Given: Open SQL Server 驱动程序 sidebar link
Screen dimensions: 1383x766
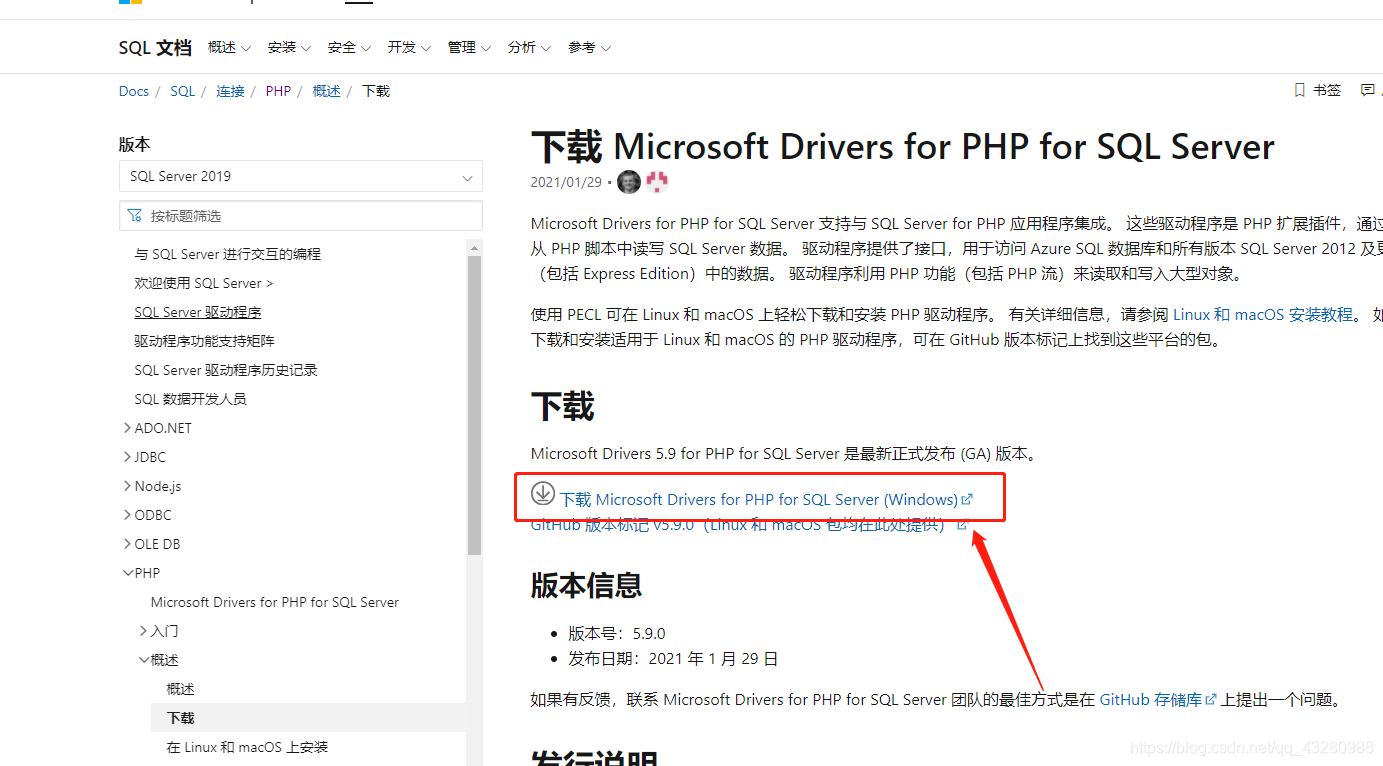Looking at the screenshot, I should click(x=198, y=312).
